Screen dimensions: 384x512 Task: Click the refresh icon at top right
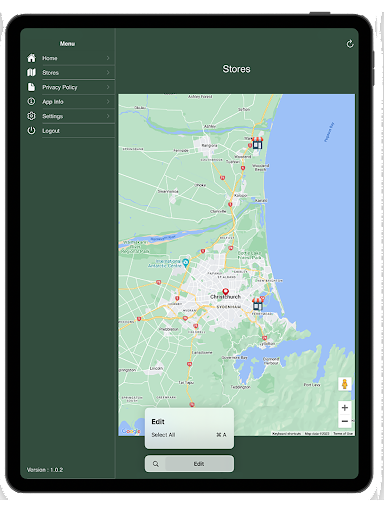(x=350, y=44)
